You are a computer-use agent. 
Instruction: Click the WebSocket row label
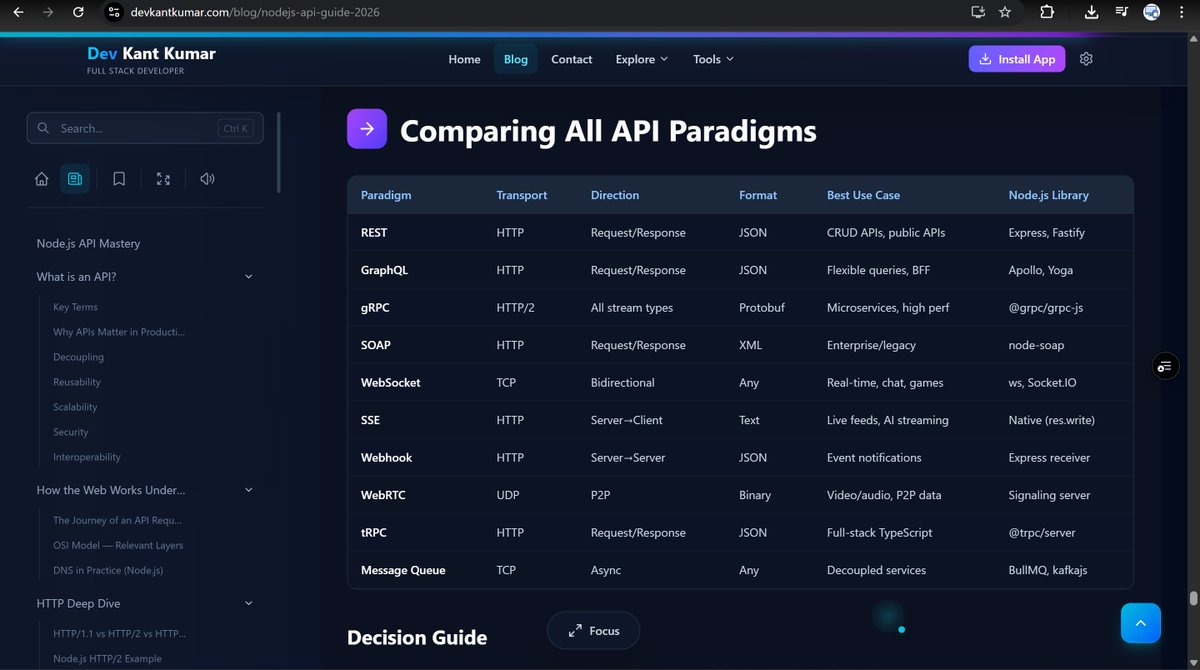[391, 383]
